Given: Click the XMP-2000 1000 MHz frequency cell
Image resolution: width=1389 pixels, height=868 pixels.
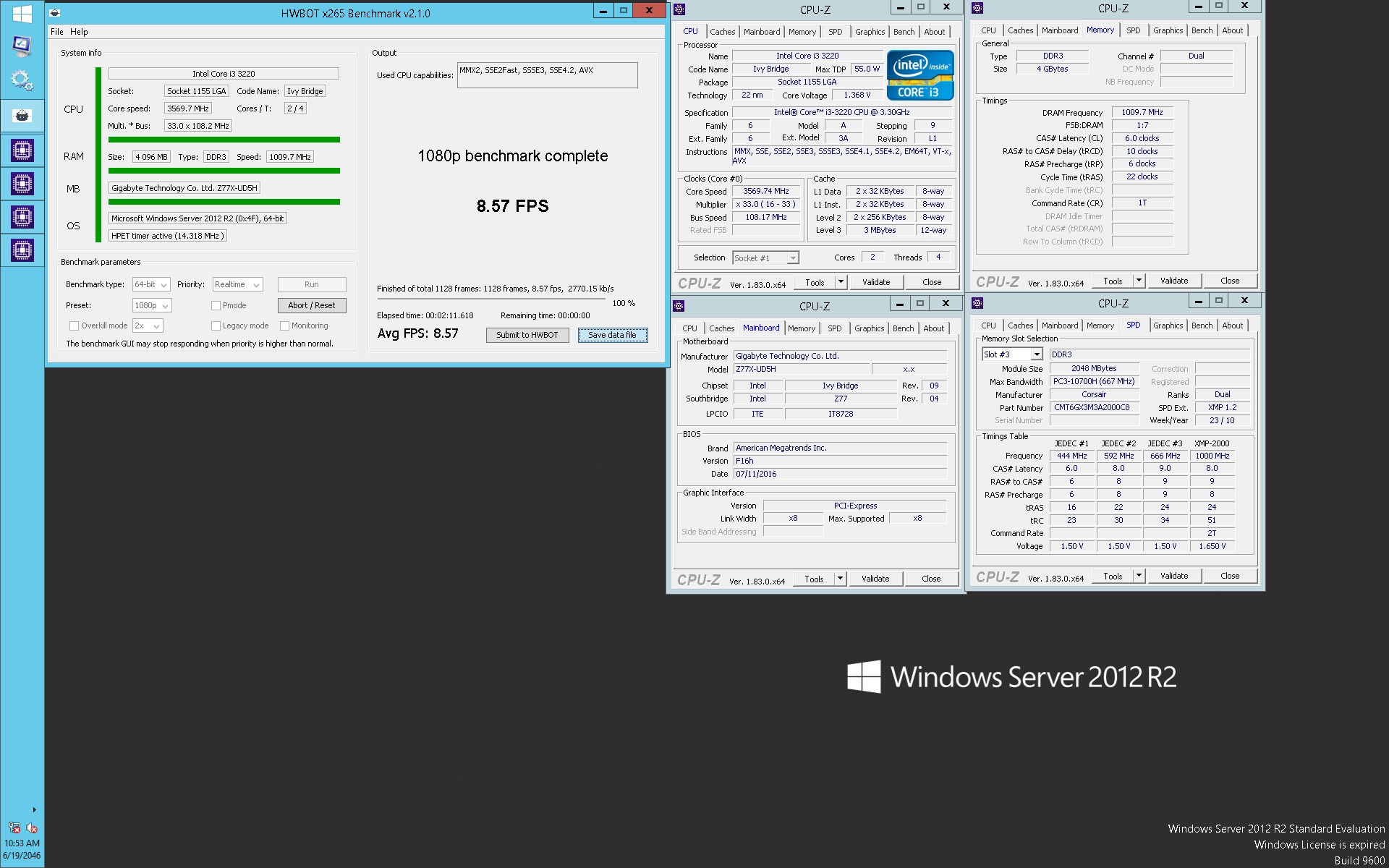Looking at the screenshot, I should pyautogui.click(x=1212, y=456).
